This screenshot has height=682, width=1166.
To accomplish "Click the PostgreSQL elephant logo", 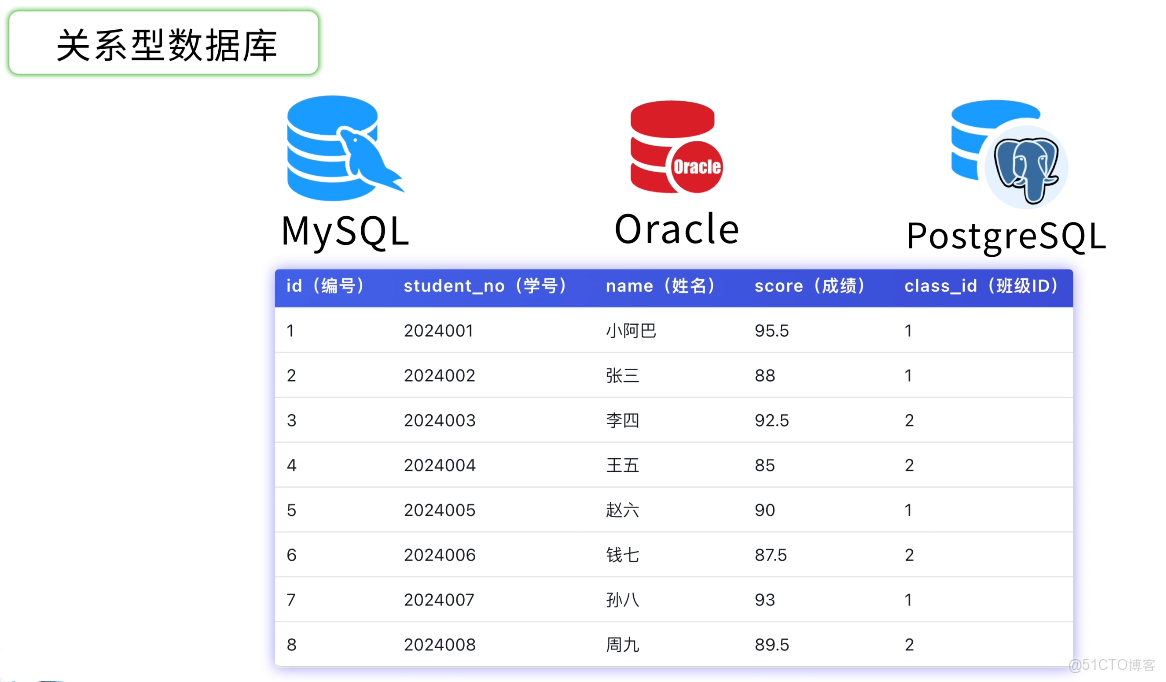I will 1006,150.
